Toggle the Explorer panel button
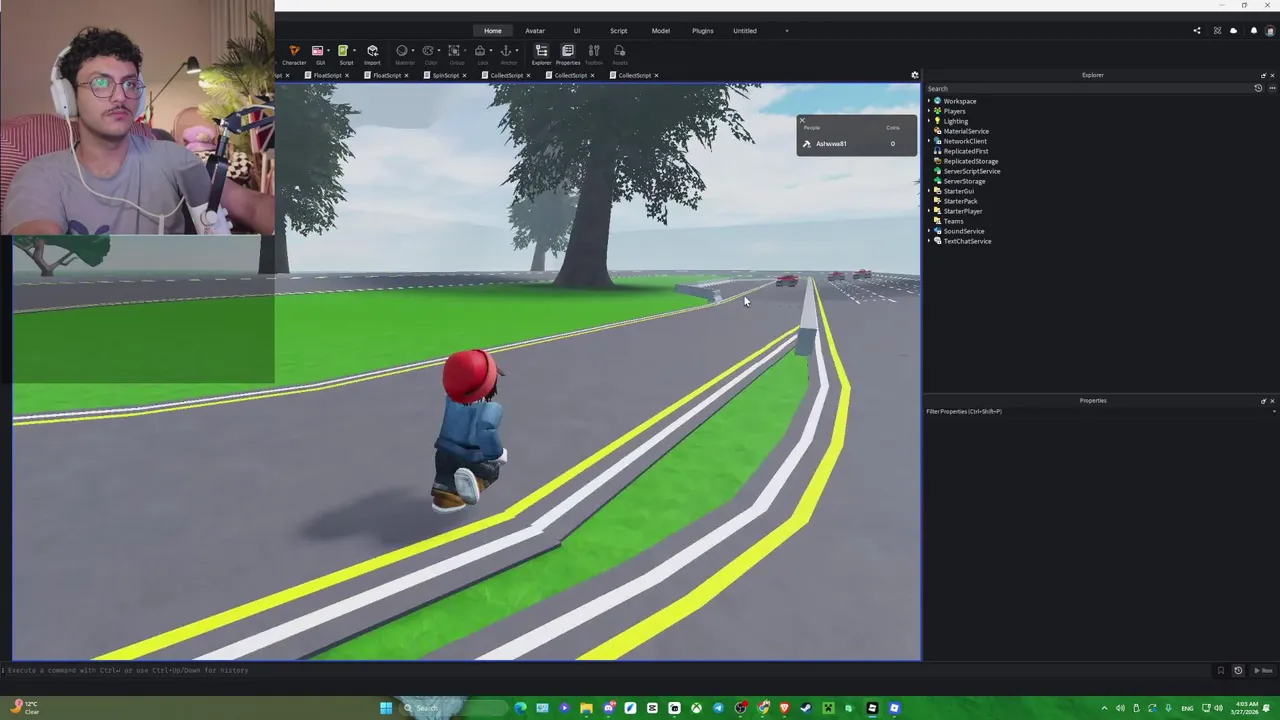 click(x=541, y=54)
